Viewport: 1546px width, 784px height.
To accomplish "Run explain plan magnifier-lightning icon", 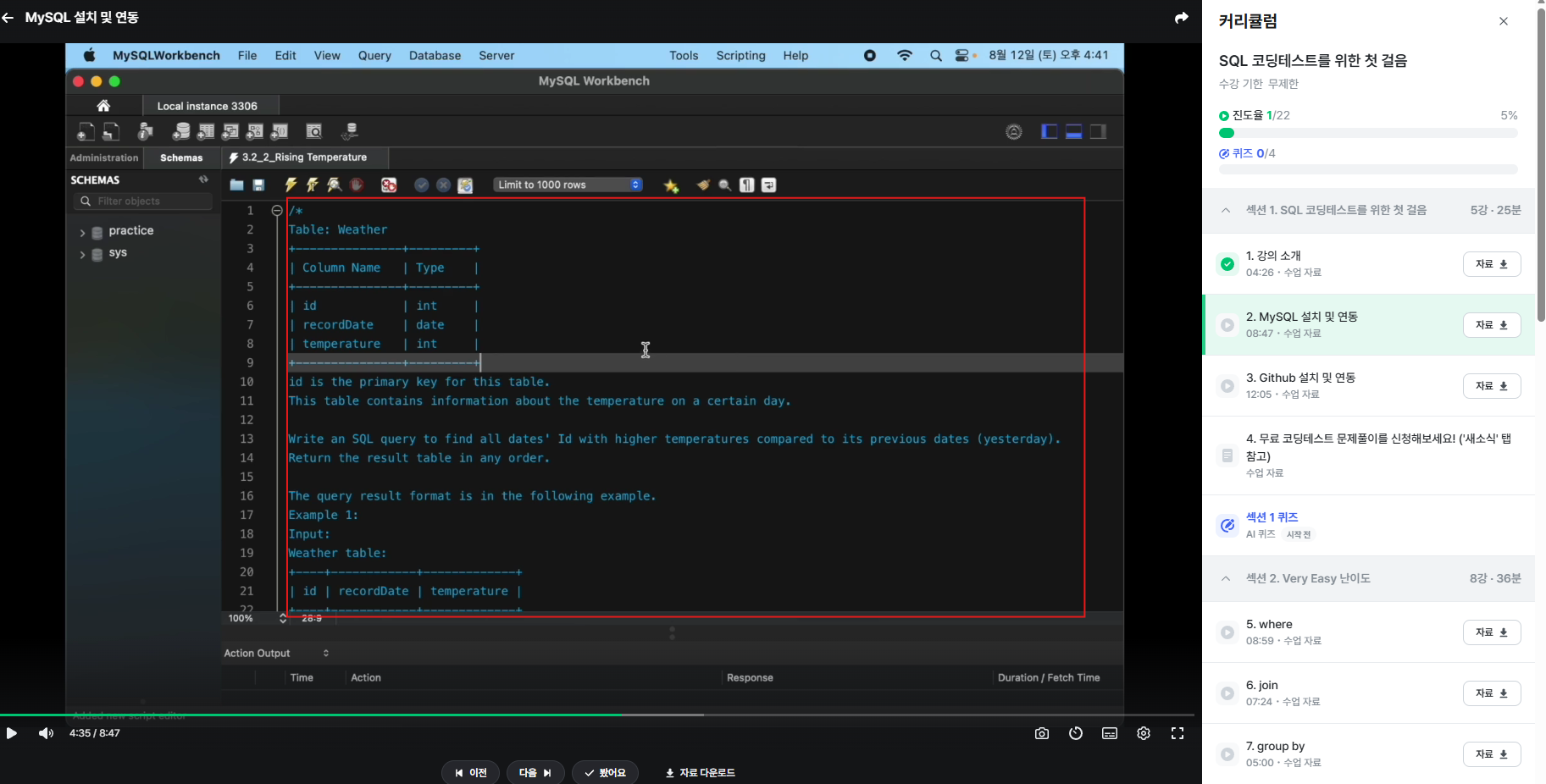I will pos(335,185).
